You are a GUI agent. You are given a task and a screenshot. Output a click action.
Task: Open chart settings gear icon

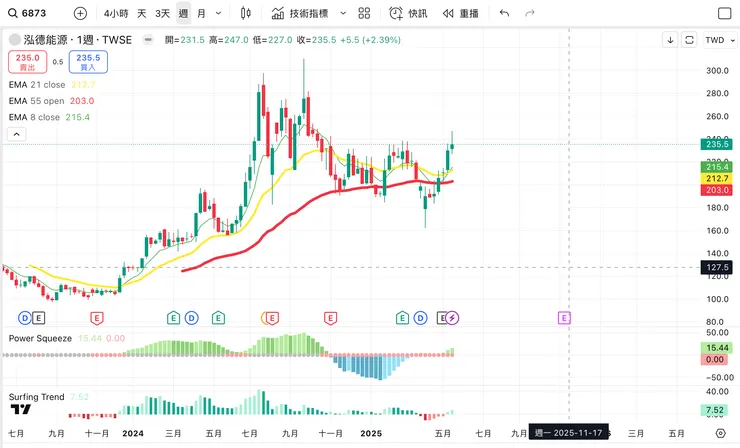click(x=720, y=433)
